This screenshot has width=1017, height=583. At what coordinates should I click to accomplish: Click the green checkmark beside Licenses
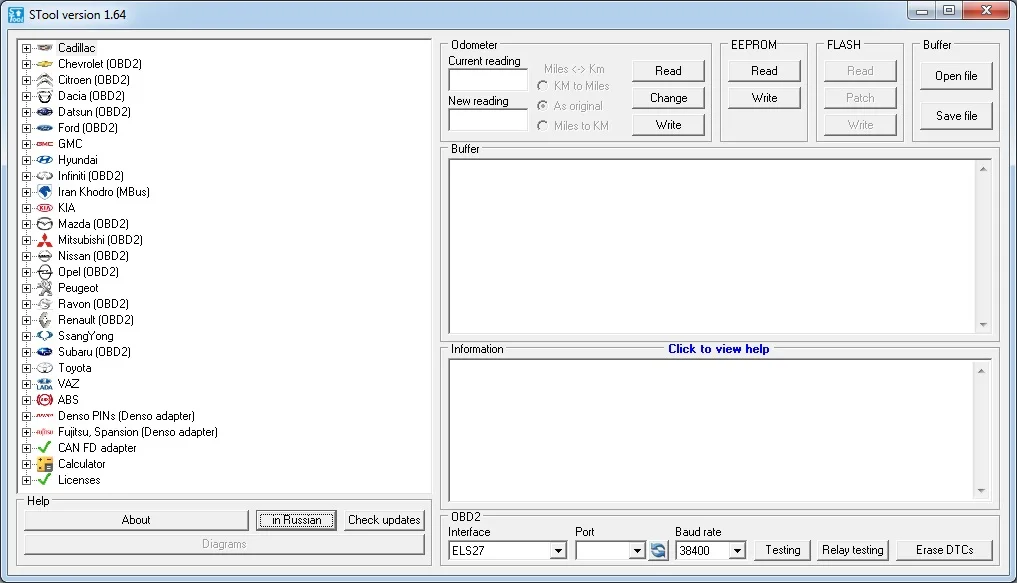44,480
